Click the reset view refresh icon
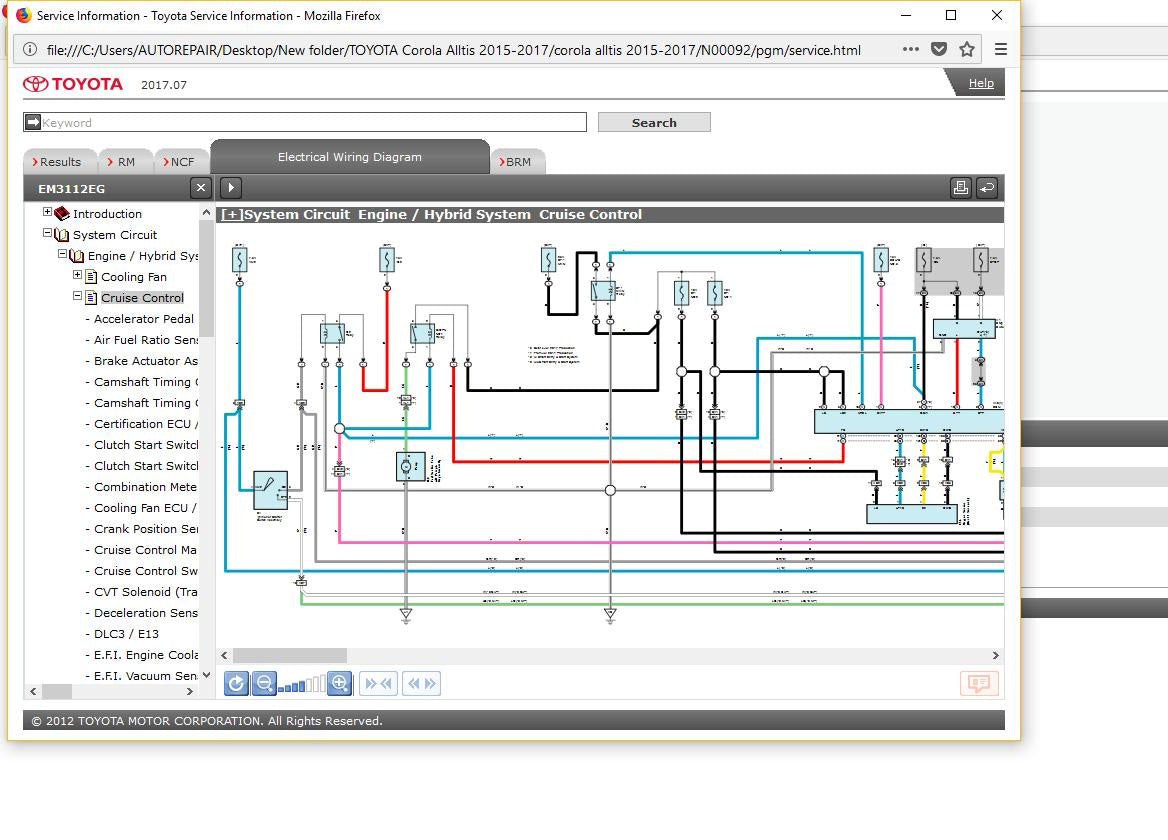The height and width of the screenshot is (840, 1168). (x=236, y=683)
